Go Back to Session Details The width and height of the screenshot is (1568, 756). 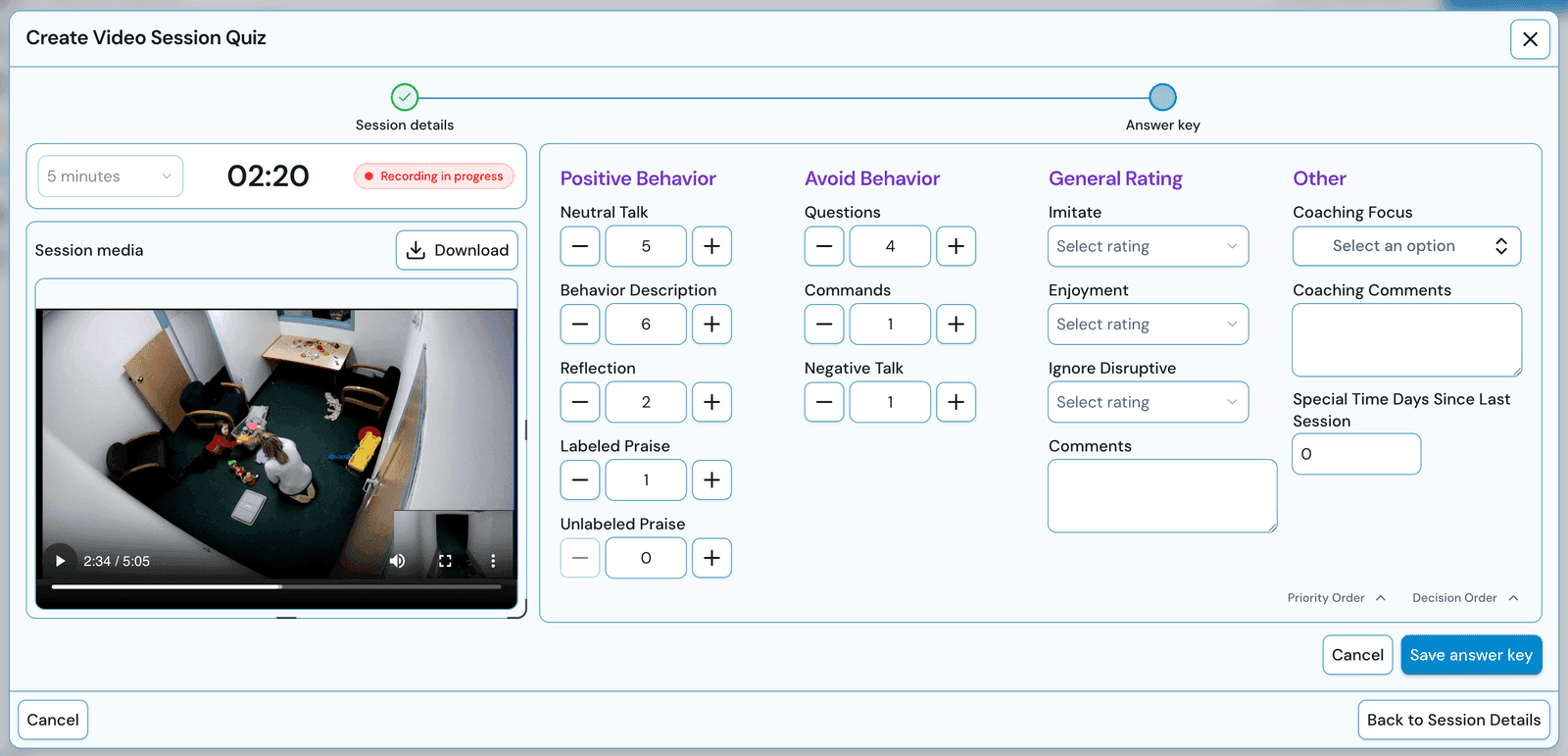(x=1453, y=720)
